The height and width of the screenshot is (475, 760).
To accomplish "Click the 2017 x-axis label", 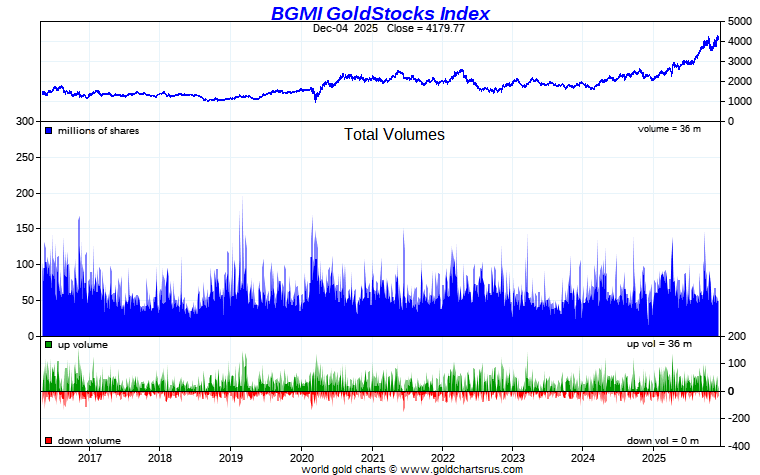I will pyautogui.click(x=90, y=458).
